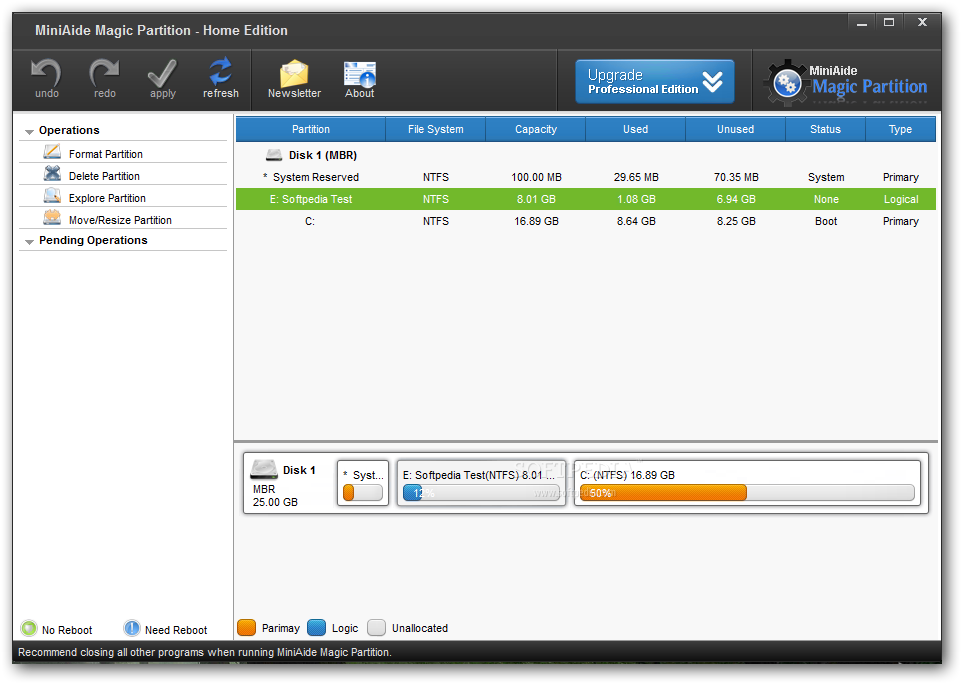Open the Newsletter envelope icon
The image size is (962, 684).
coord(294,73)
